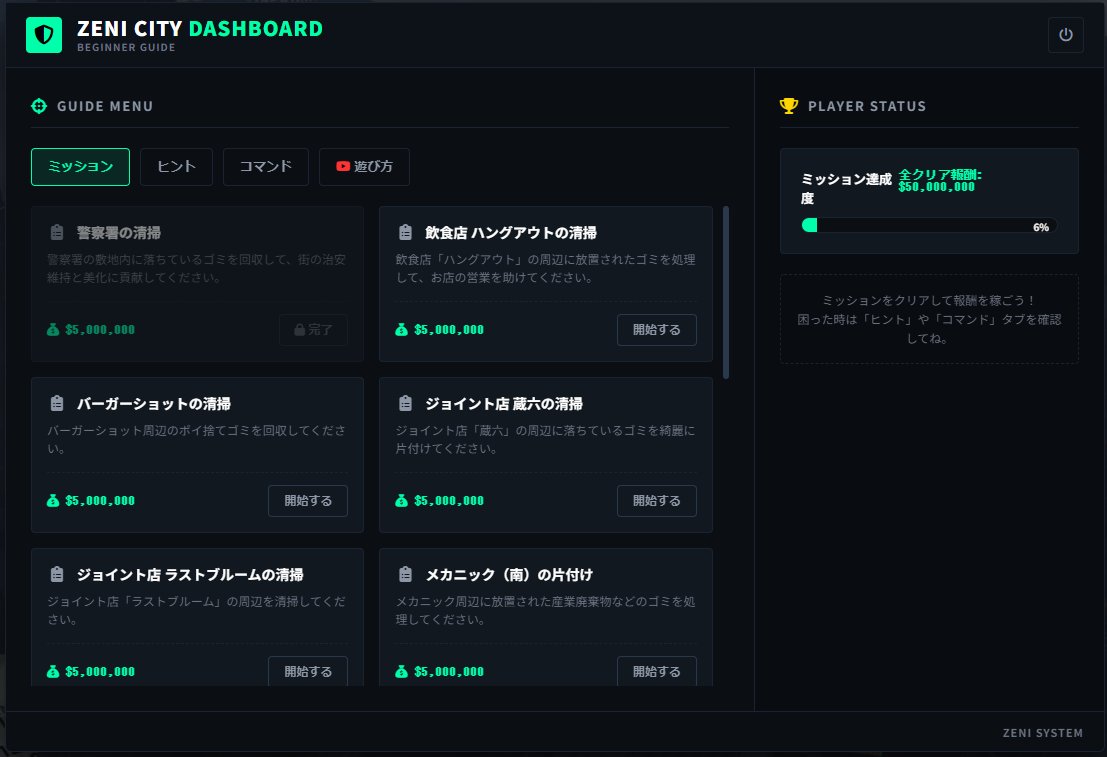Open the 遊び方 tab
Image resolution: width=1107 pixels, height=757 pixels.
(364, 167)
